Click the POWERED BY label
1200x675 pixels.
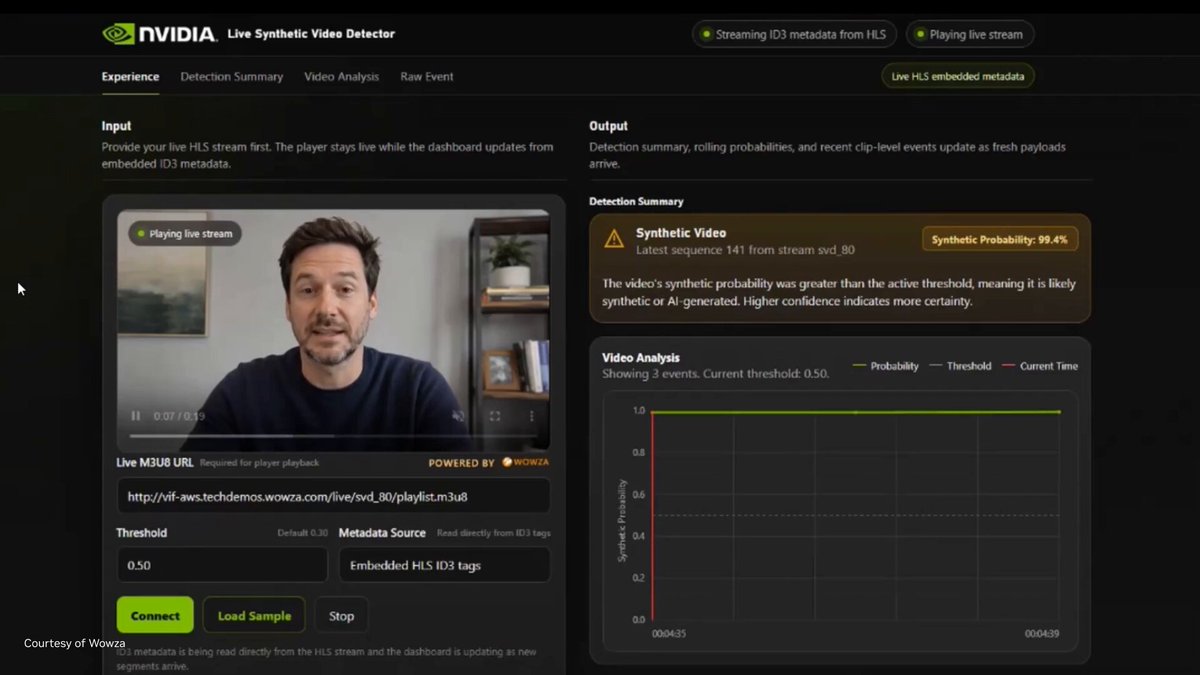click(461, 463)
